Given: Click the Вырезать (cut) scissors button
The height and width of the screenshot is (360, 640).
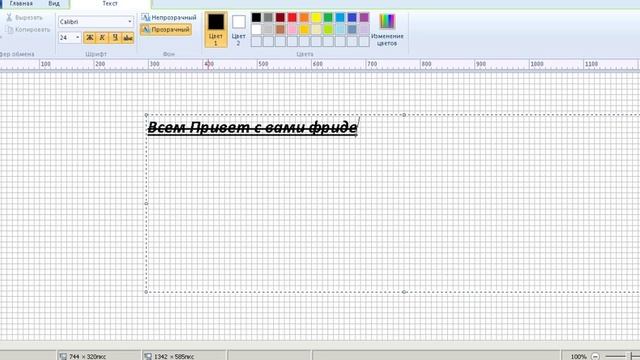Looking at the screenshot, I should (x=24, y=18).
